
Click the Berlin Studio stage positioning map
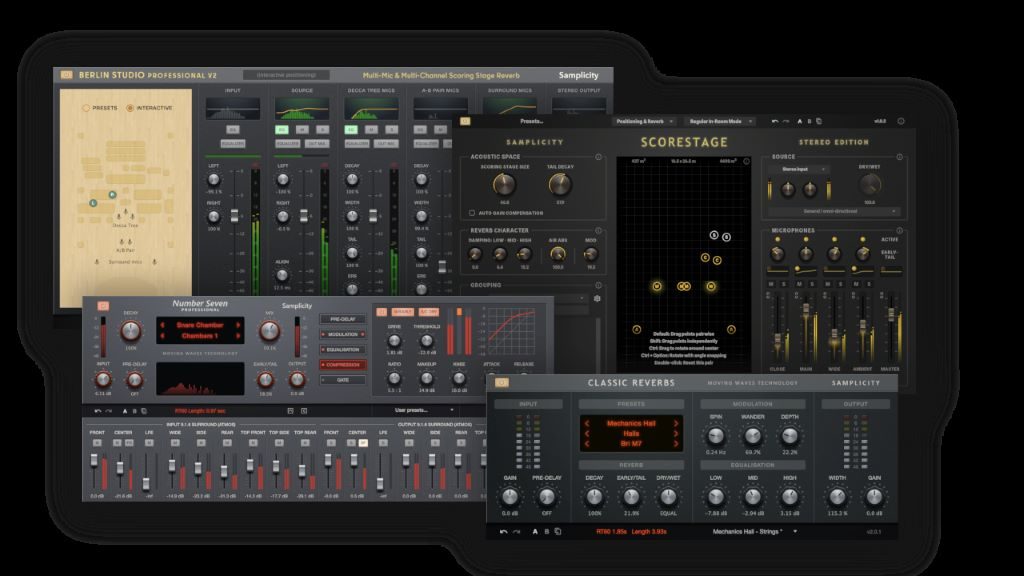coord(125,198)
